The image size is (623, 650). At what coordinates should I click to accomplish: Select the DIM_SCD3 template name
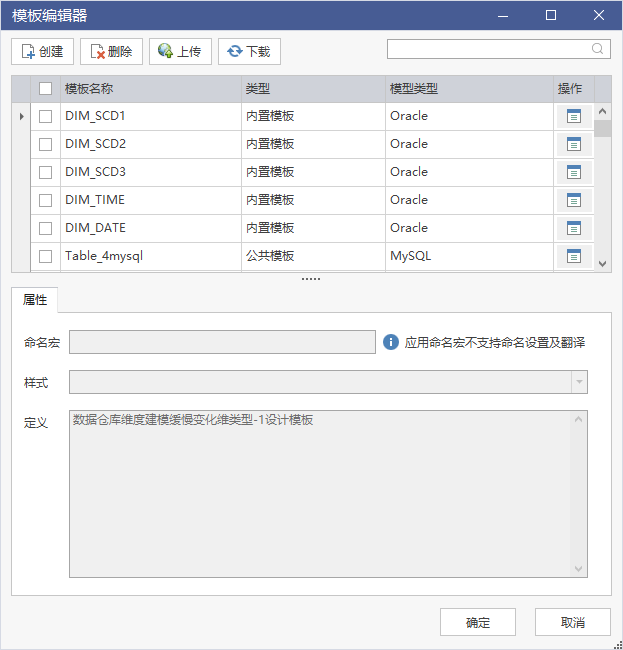[95, 172]
